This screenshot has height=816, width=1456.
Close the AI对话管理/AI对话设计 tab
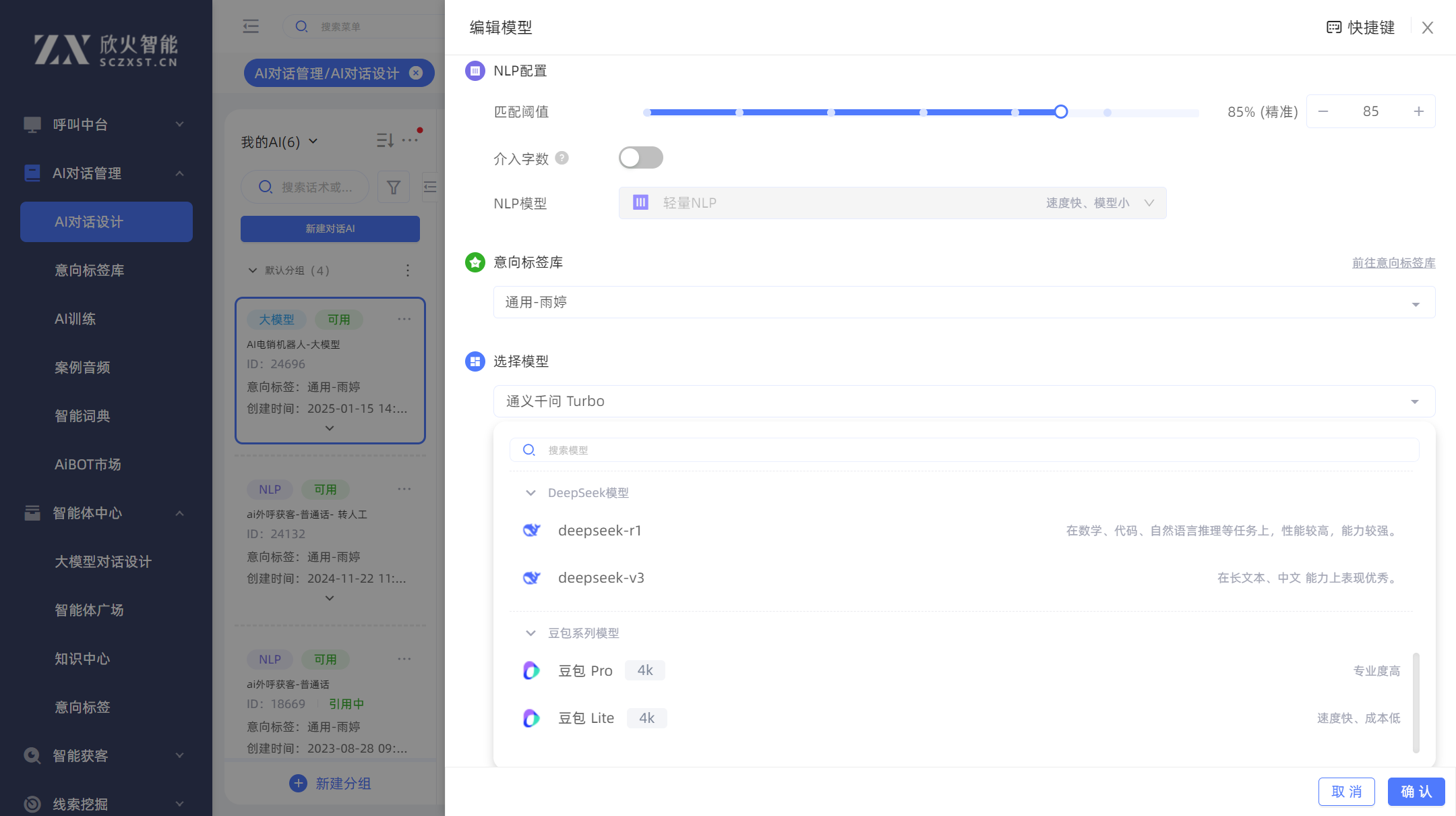416,73
